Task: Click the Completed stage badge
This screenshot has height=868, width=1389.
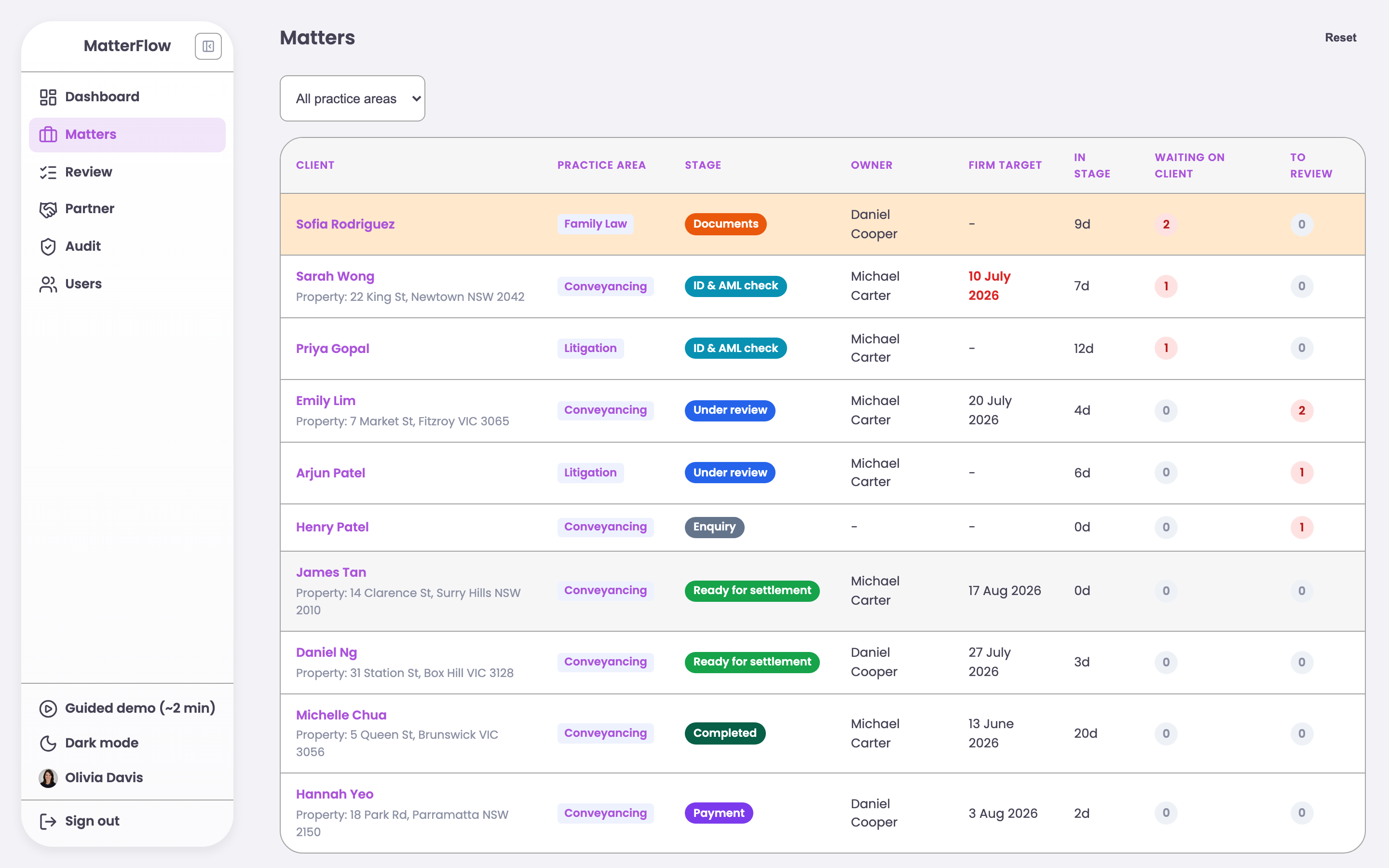Action: (x=724, y=733)
